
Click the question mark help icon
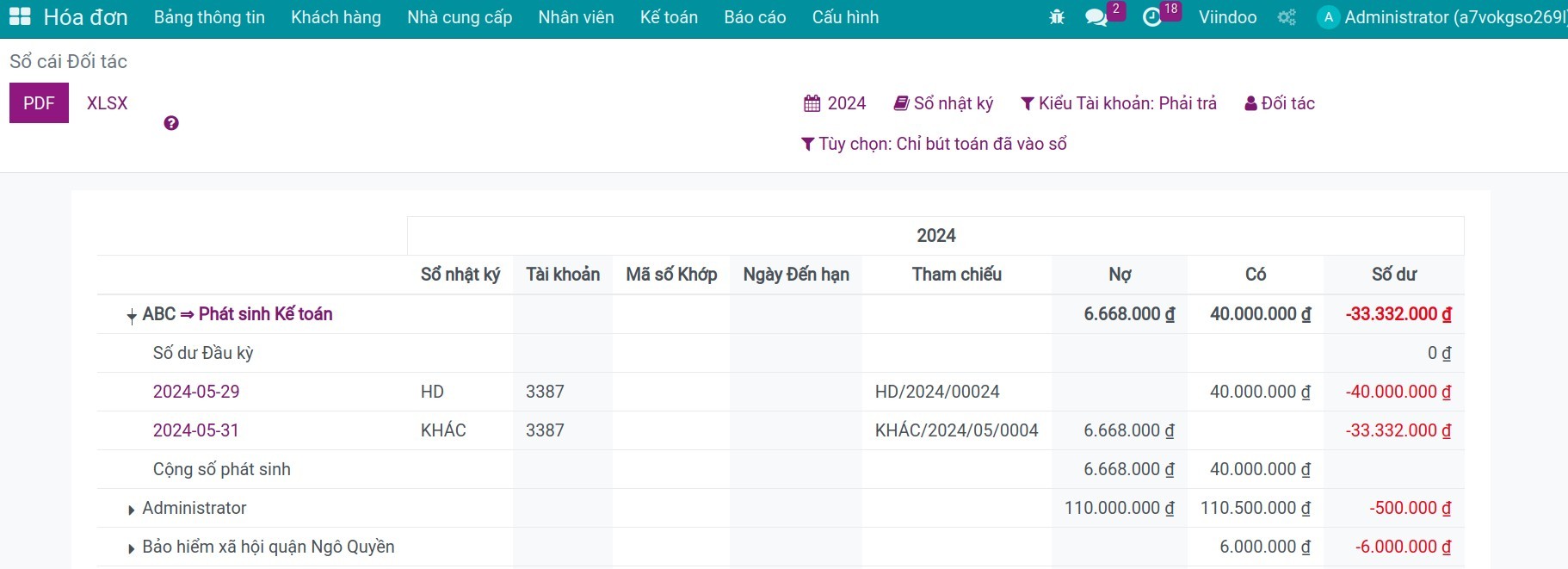click(x=171, y=123)
